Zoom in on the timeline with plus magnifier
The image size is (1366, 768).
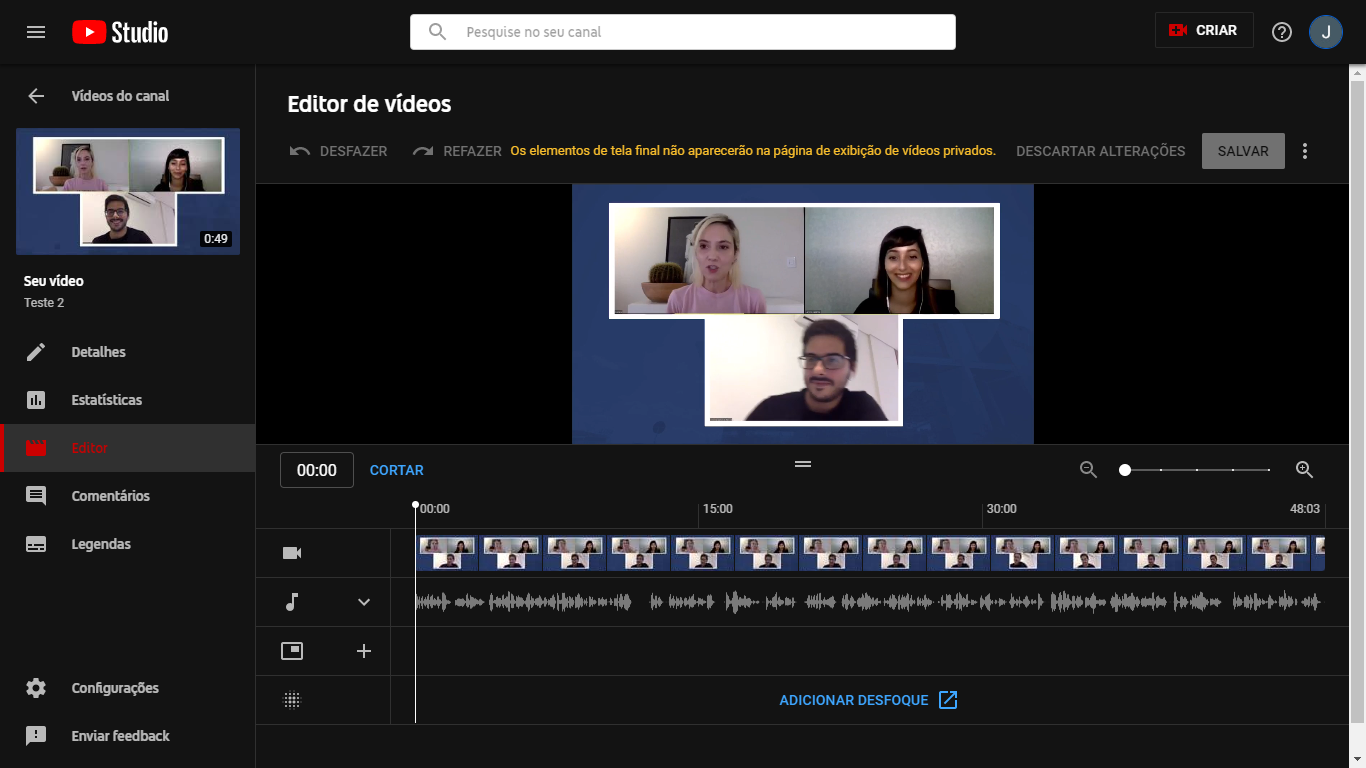1304,468
